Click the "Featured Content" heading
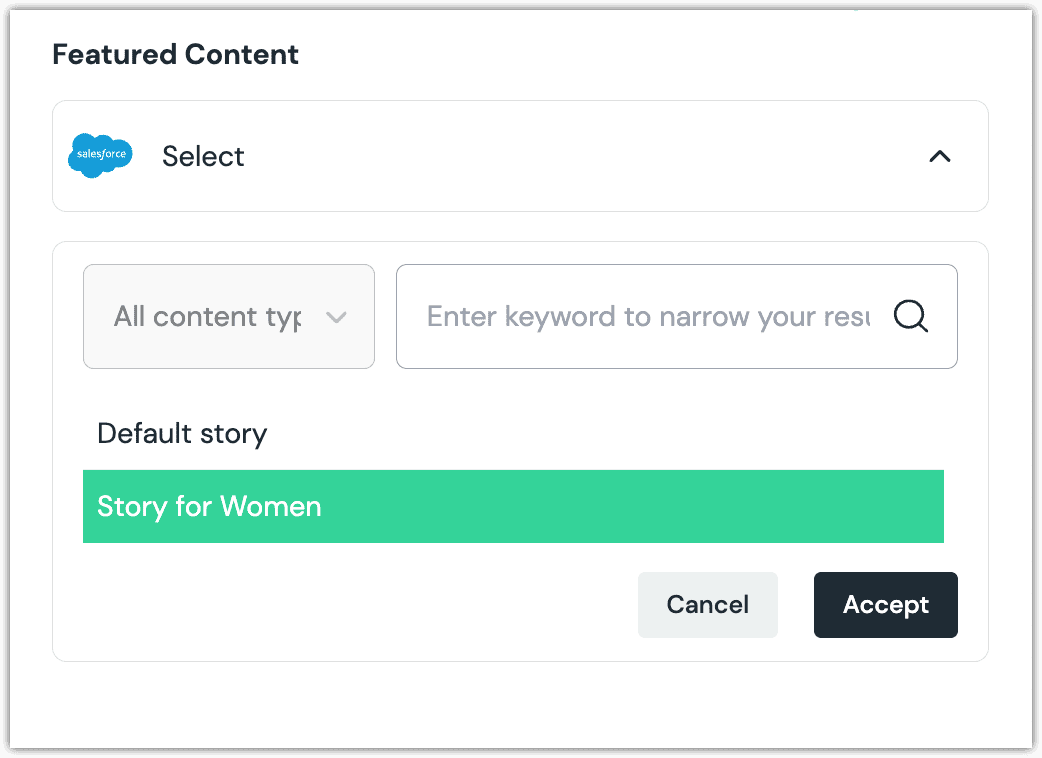The image size is (1042, 758). [x=175, y=54]
